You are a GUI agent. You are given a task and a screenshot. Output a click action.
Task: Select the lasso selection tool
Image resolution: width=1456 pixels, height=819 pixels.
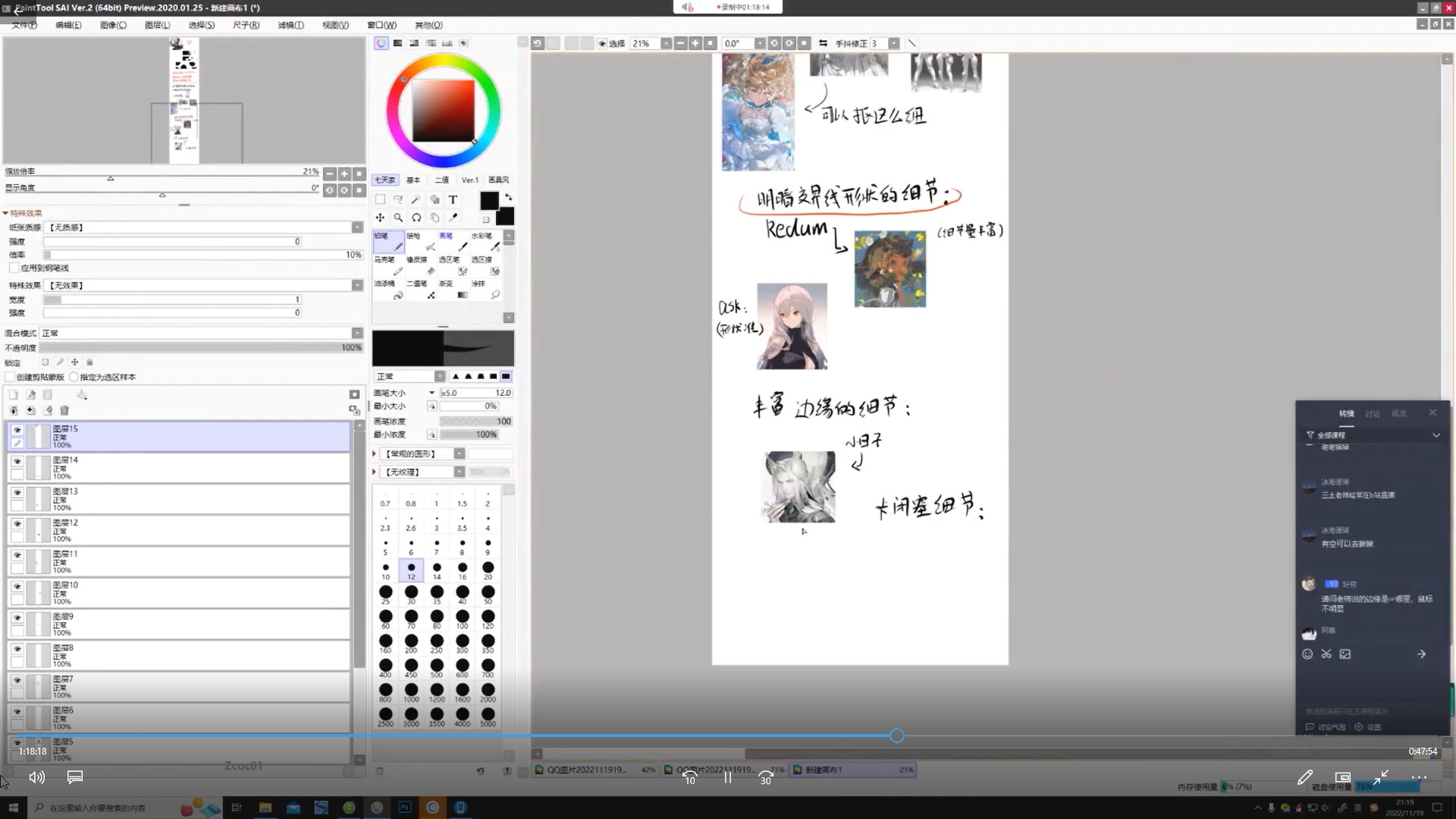pyautogui.click(x=398, y=199)
